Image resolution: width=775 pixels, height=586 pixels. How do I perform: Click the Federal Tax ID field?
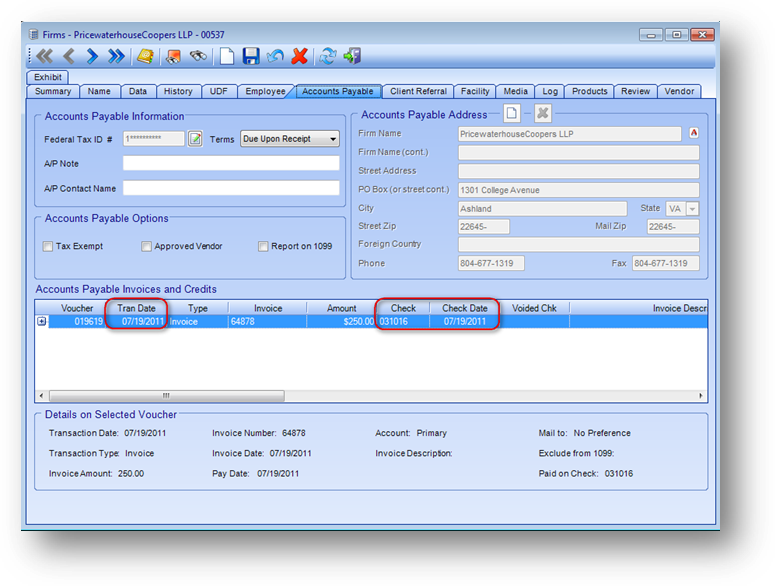point(154,139)
